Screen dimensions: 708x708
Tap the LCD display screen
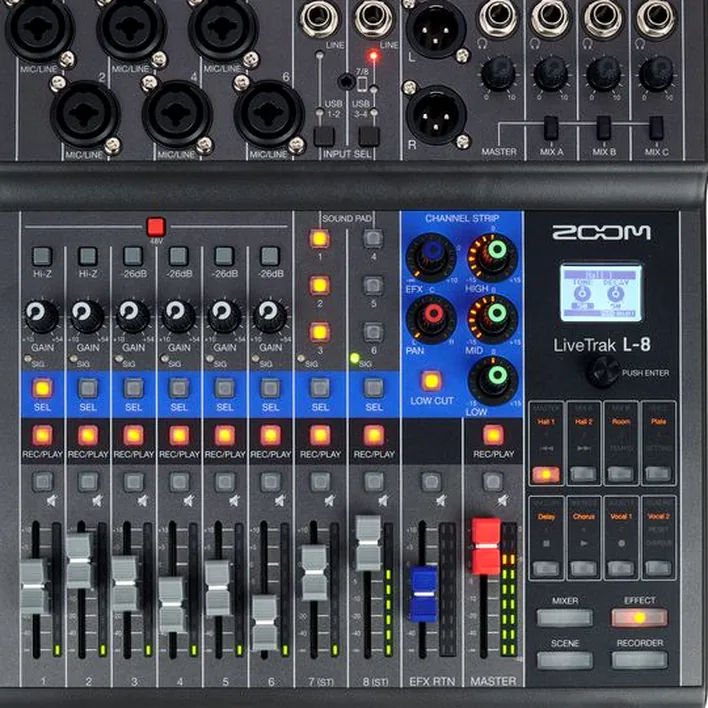click(x=601, y=293)
